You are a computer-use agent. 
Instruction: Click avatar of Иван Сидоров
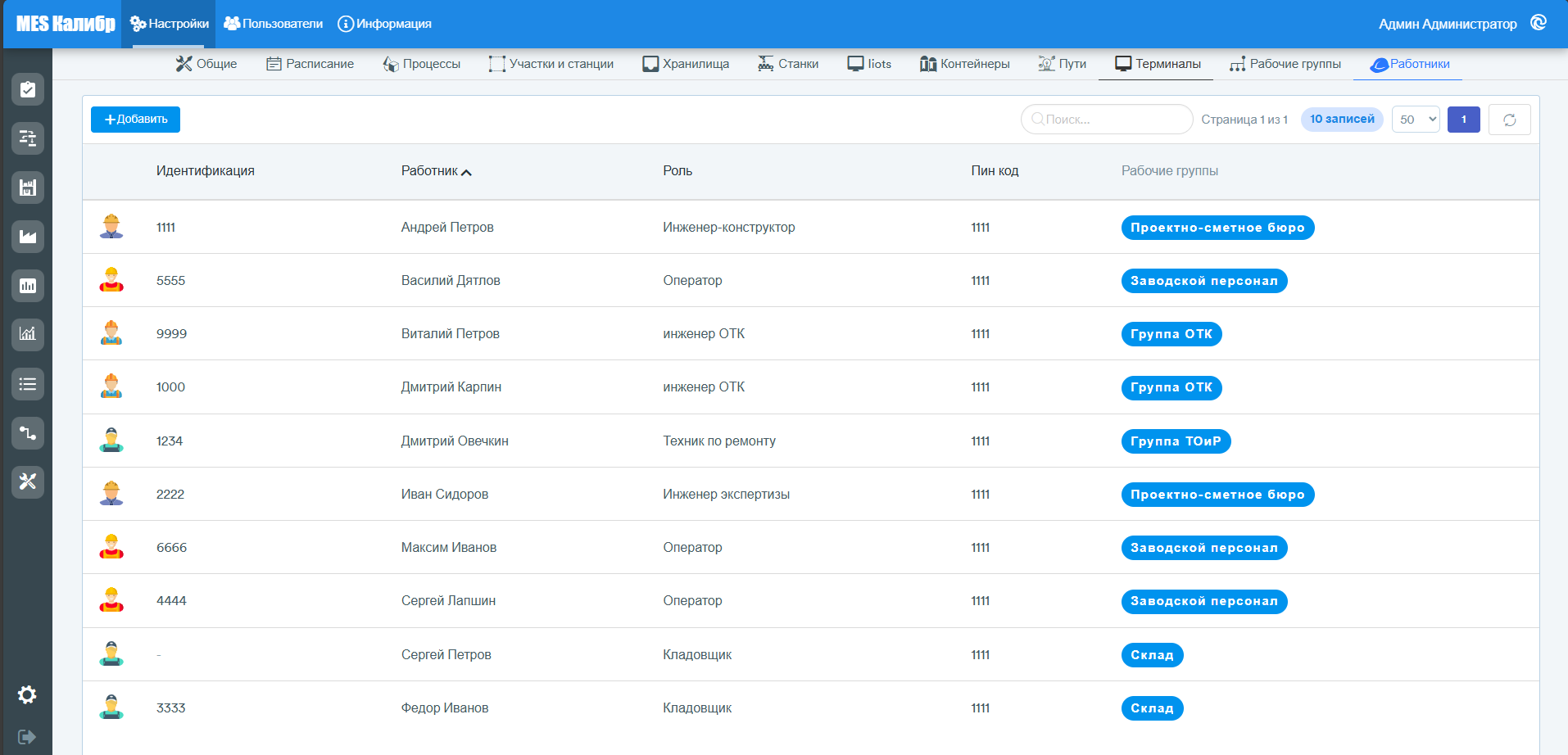click(x=111, y=494)
